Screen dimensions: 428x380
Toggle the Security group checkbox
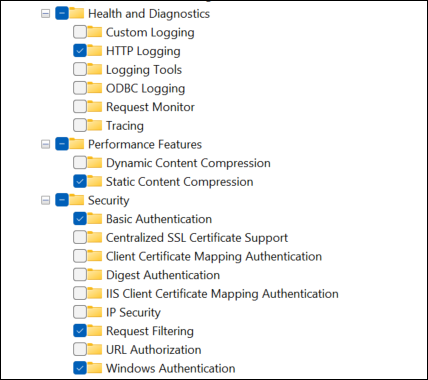62,200
